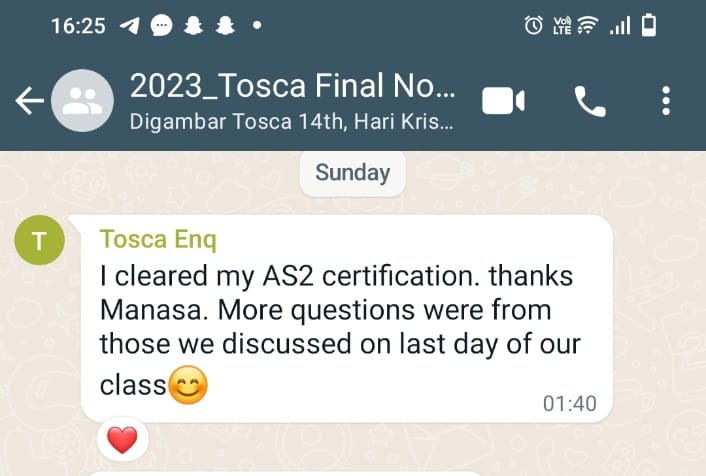Tap the battery indicator icon
This screenshot has width=706, height=476.
coord(649,25)
